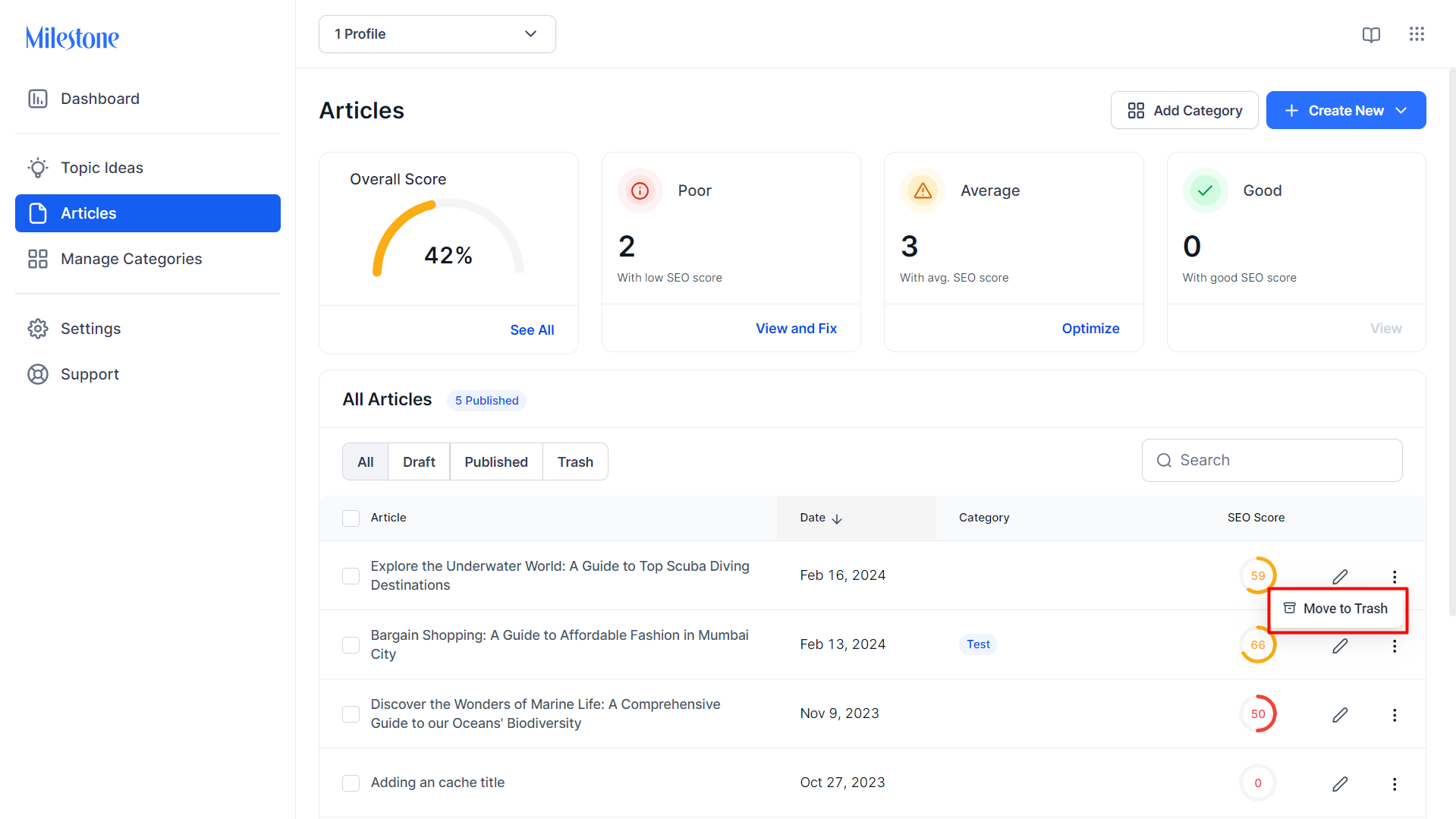This screenshot has height=819, width=1456.
Task: Choose Move to Trash from the menu
Action: pyautogui.click(x=1337, y=609)
